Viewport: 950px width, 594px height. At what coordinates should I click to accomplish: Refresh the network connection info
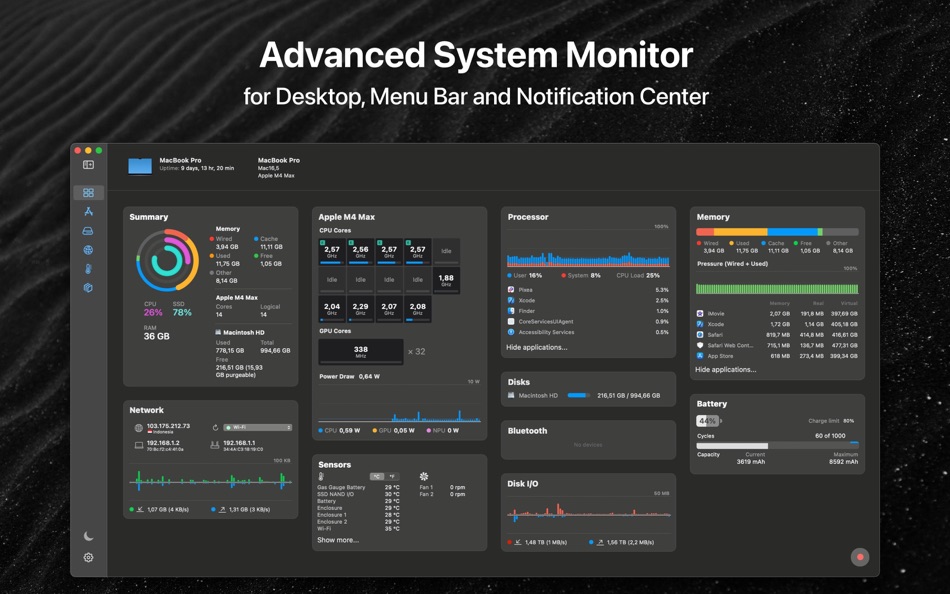pyautogui.click(x=215, y=427)
